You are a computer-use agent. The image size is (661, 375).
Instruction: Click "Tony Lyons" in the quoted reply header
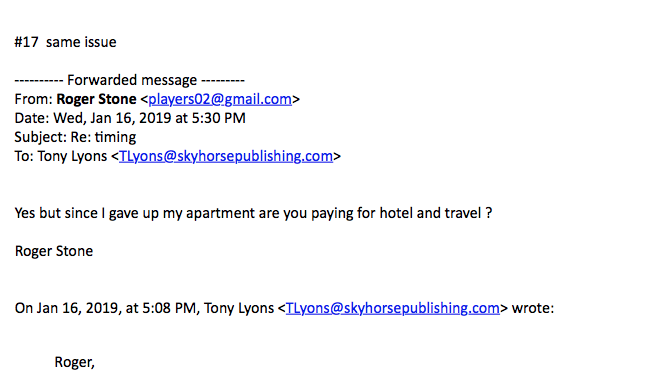(239, 308)
